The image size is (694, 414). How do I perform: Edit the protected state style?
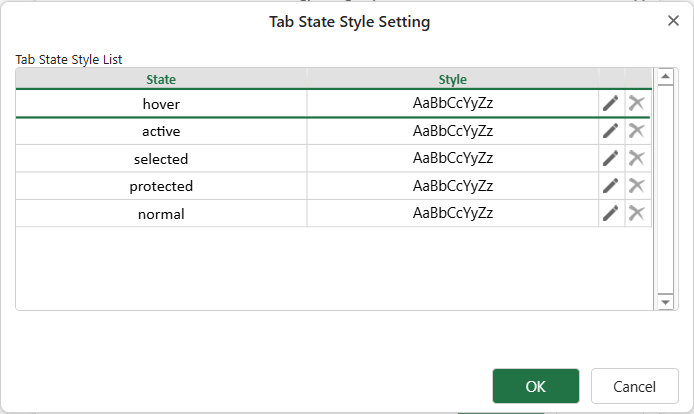(611, 186)
